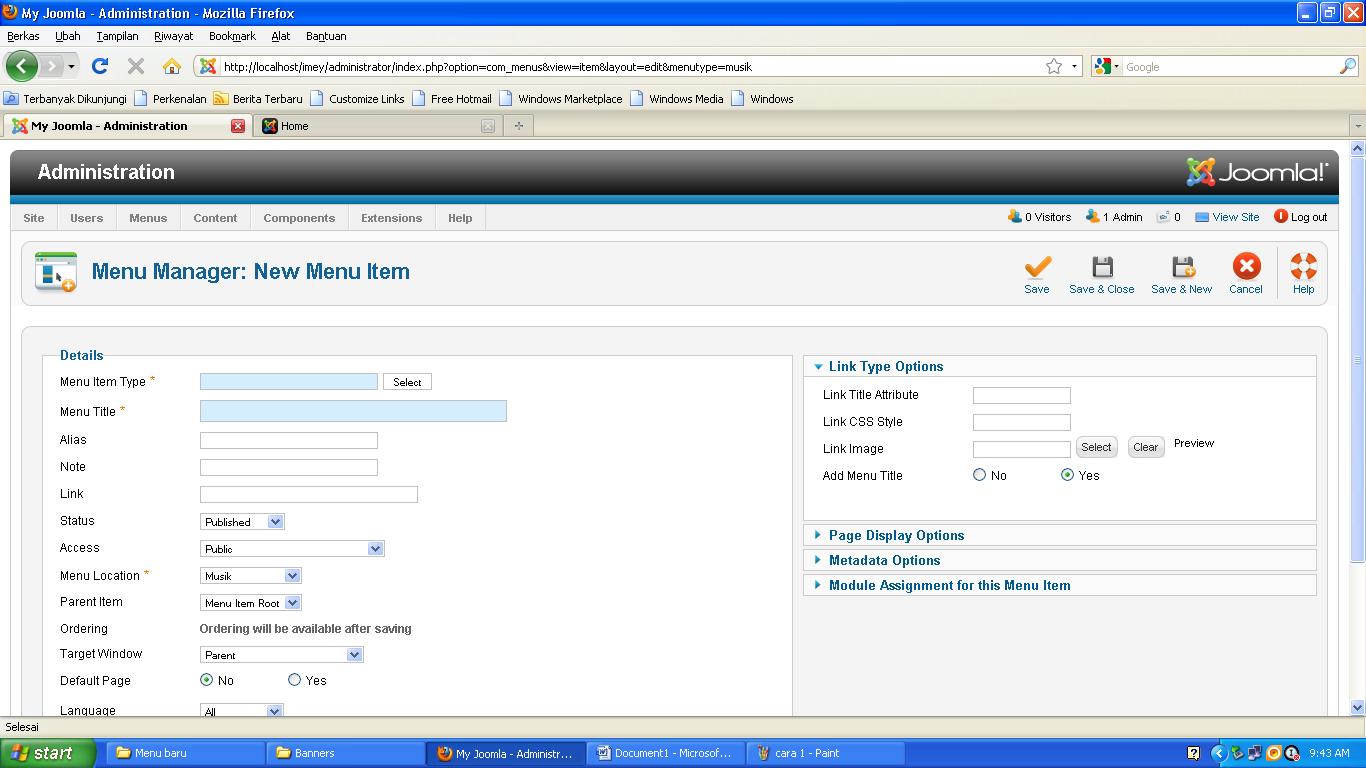Click the Link Image Preview link
The width and height of the screenshot is (1366, 768).
[1194, 443]
